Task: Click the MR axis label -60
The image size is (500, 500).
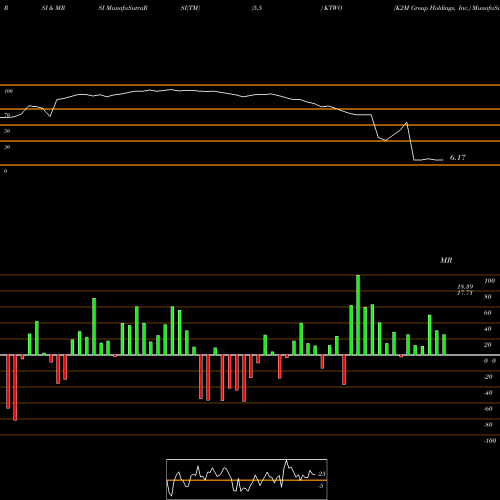Action: 488,409
